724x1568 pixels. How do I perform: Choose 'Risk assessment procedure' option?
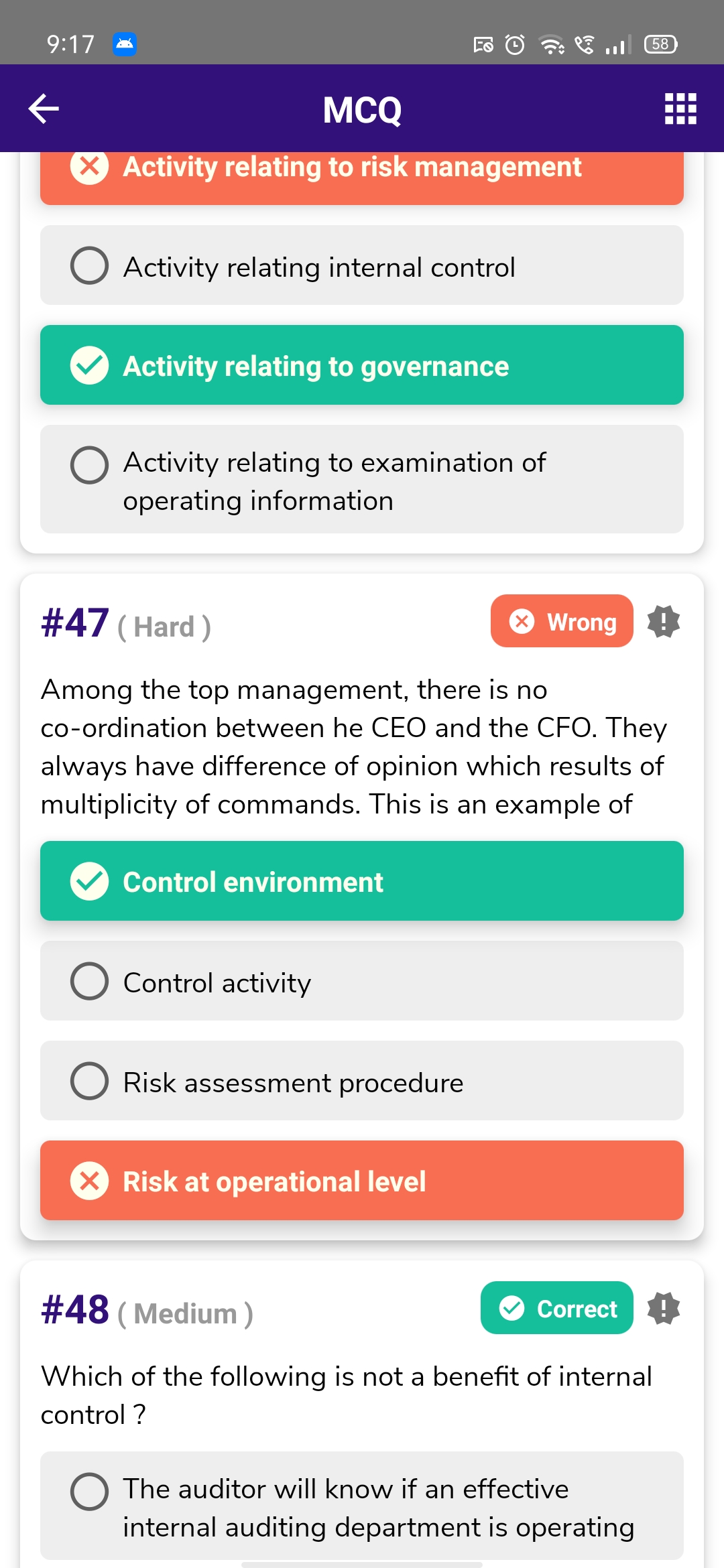pos(362,1081)
